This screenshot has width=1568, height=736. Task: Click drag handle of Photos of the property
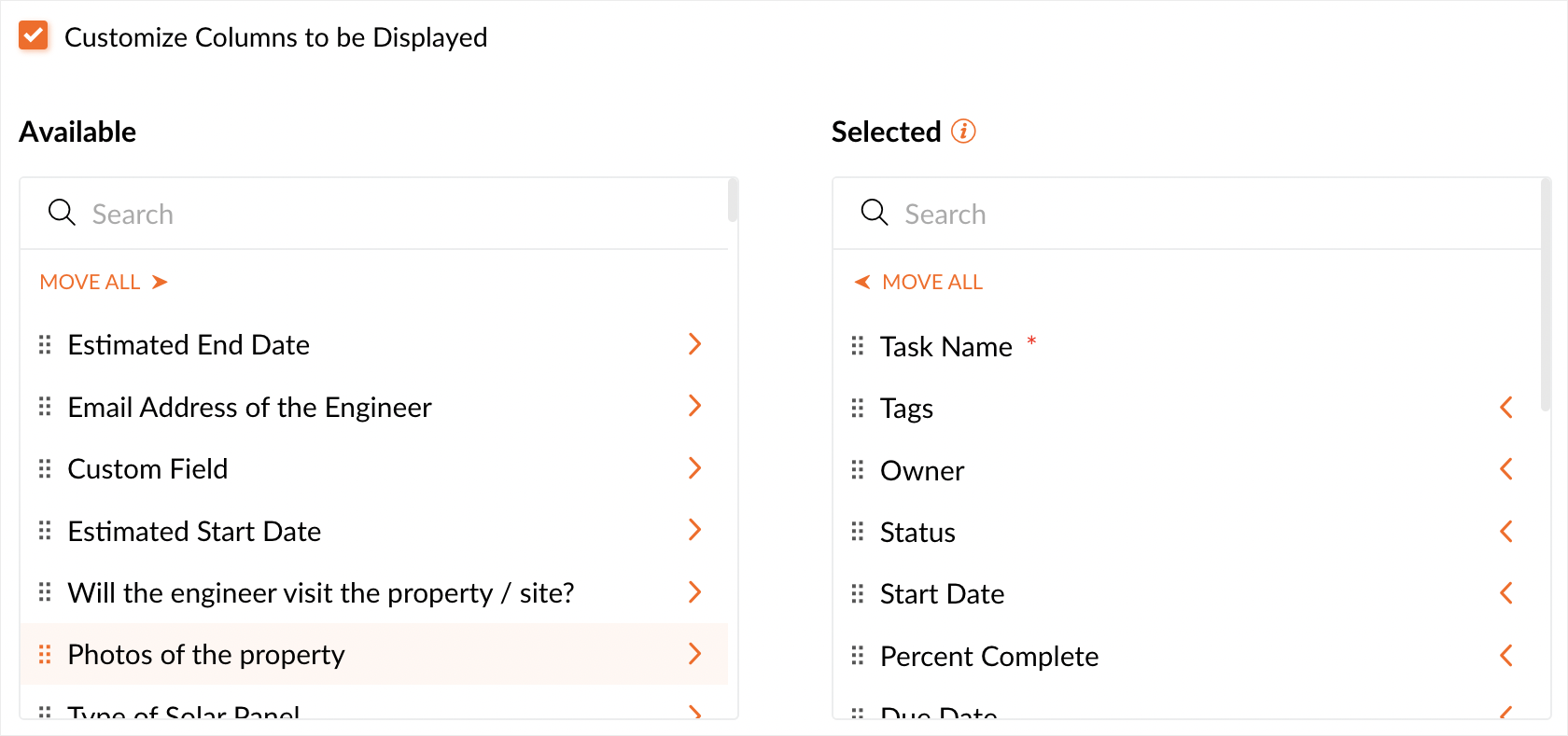(x=45, y=655)
